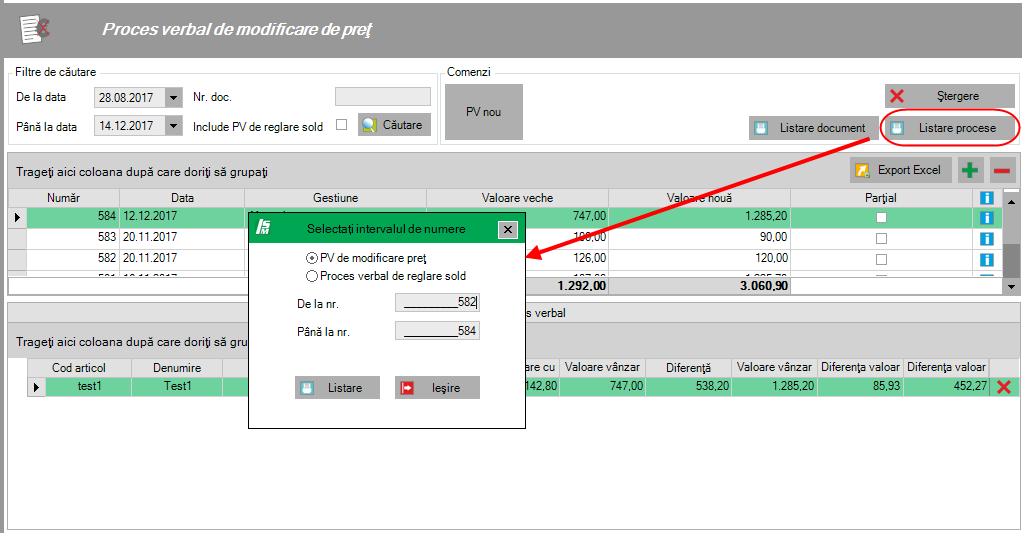Image resolution: width=1022 pixels, height=533 pixels.
Task: Click the Căutare search button
Action: click(x=394, y=125)
